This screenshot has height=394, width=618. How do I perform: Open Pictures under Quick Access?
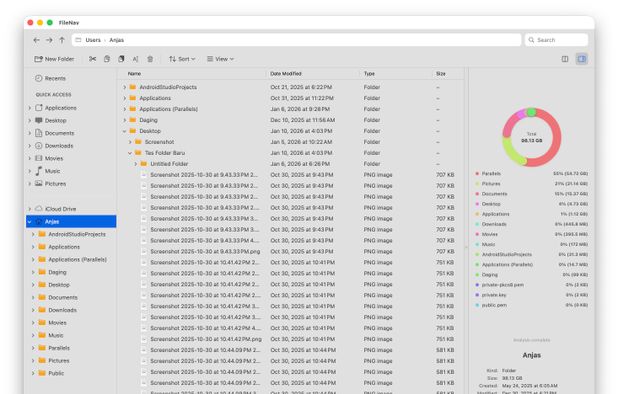[x=51, y=183]
